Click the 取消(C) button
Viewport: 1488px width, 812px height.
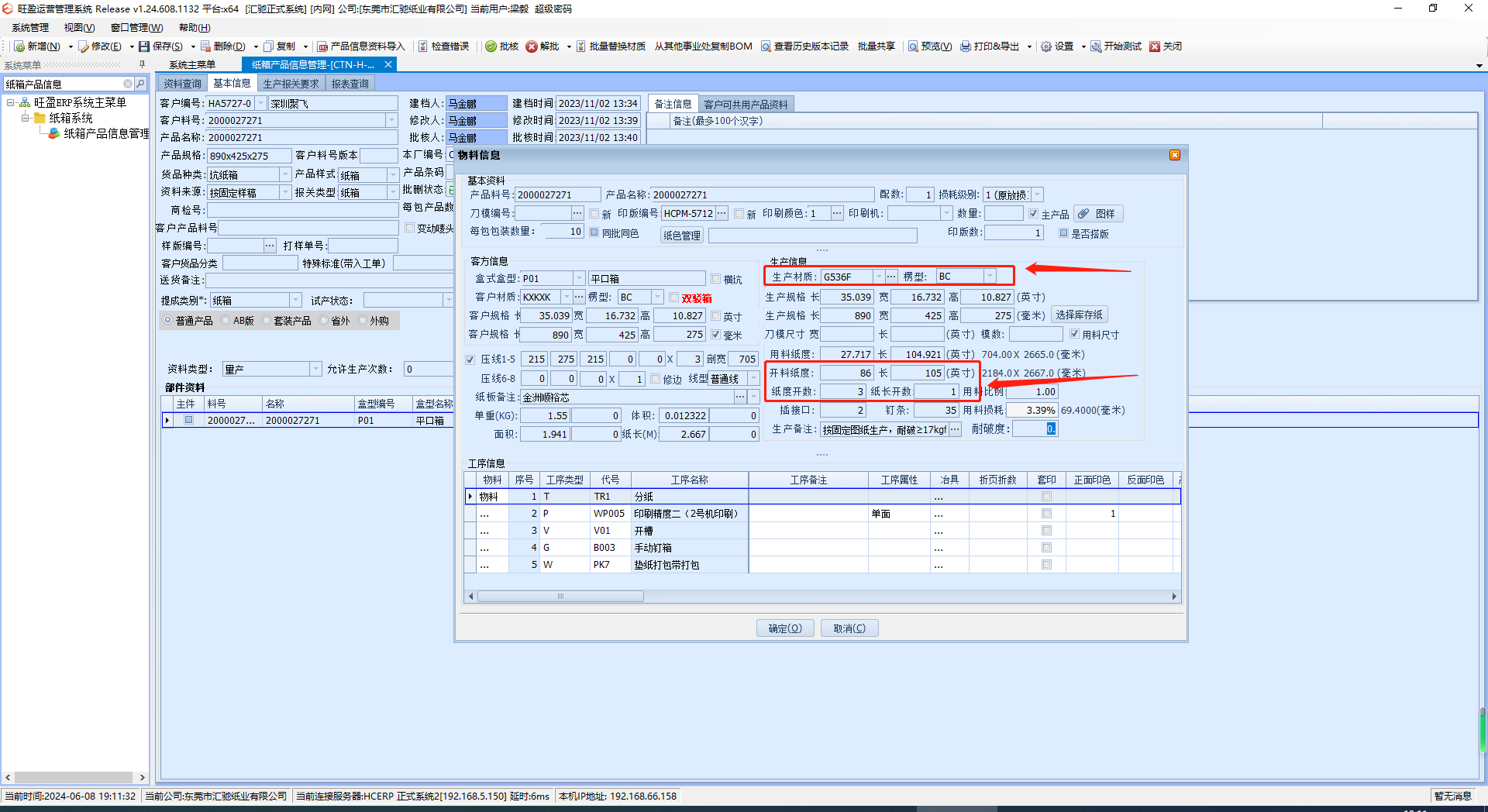849,628
